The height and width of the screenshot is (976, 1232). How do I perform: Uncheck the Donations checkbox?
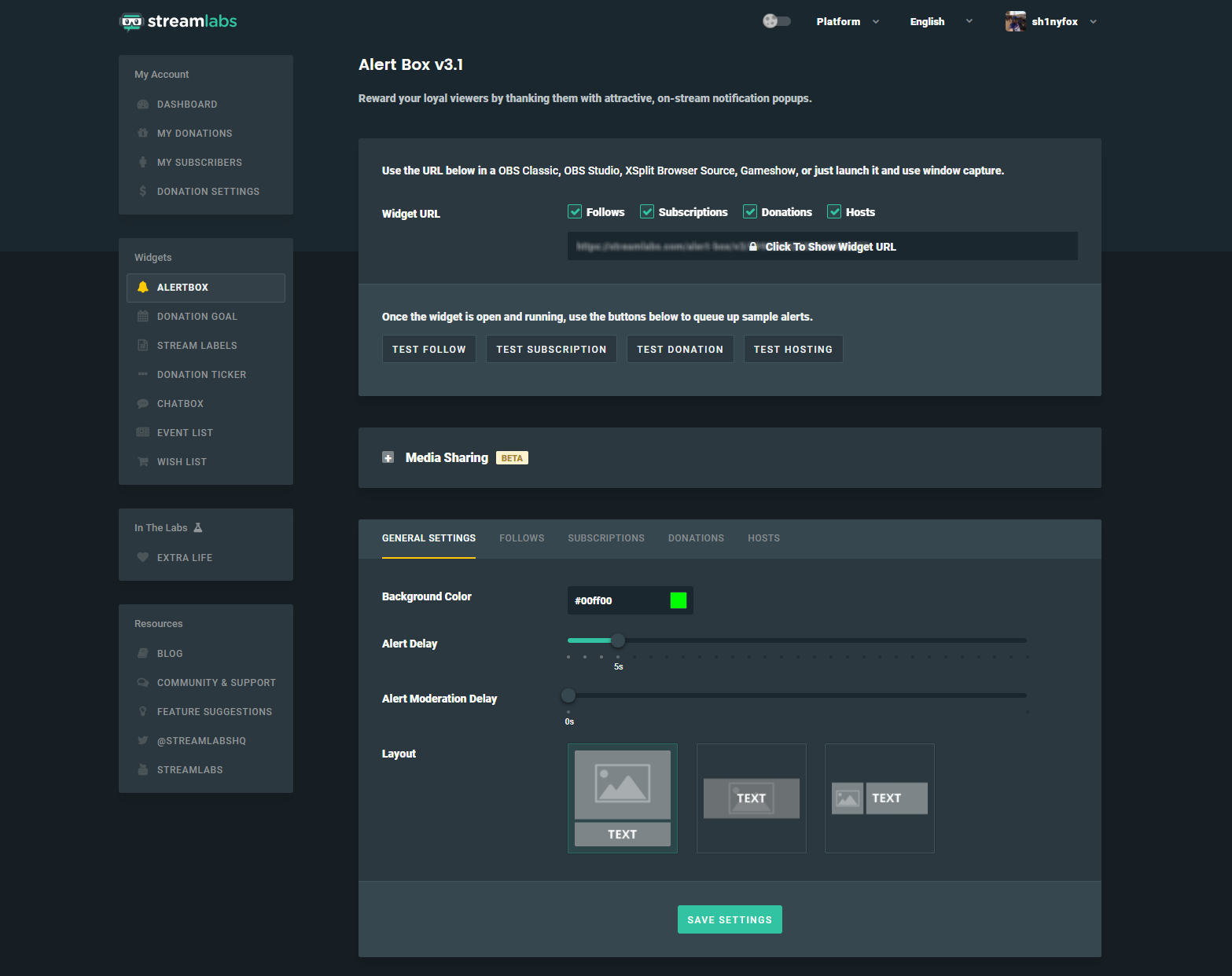coord(750,211)
